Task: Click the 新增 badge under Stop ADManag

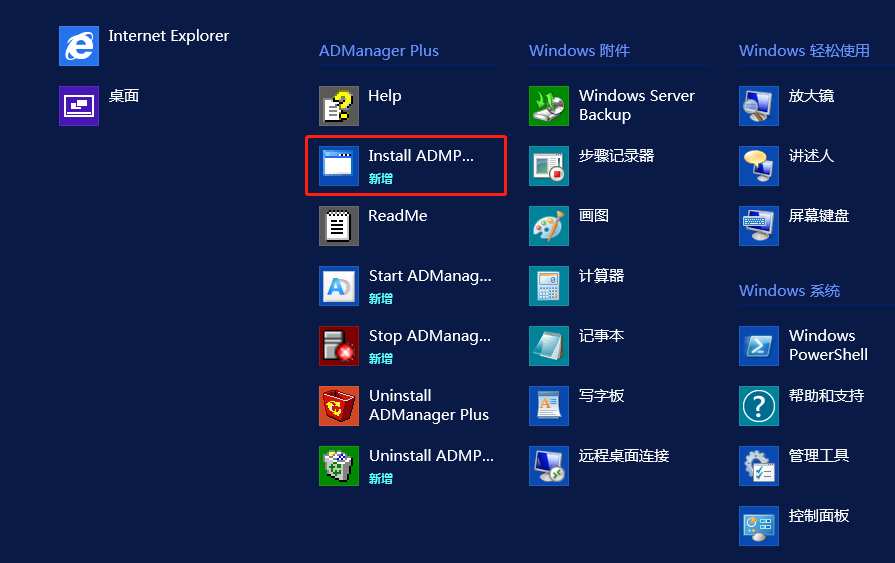Action: [x=381, y=359]
